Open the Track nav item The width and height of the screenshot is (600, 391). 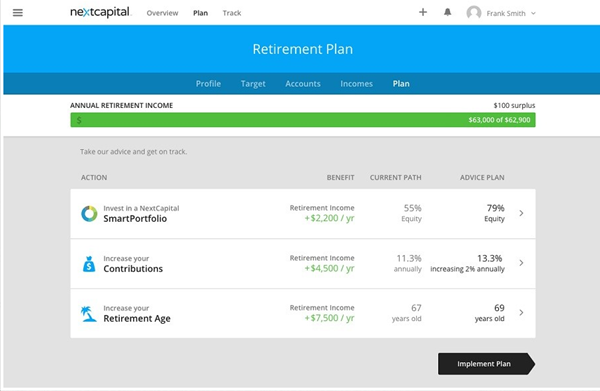232,13
